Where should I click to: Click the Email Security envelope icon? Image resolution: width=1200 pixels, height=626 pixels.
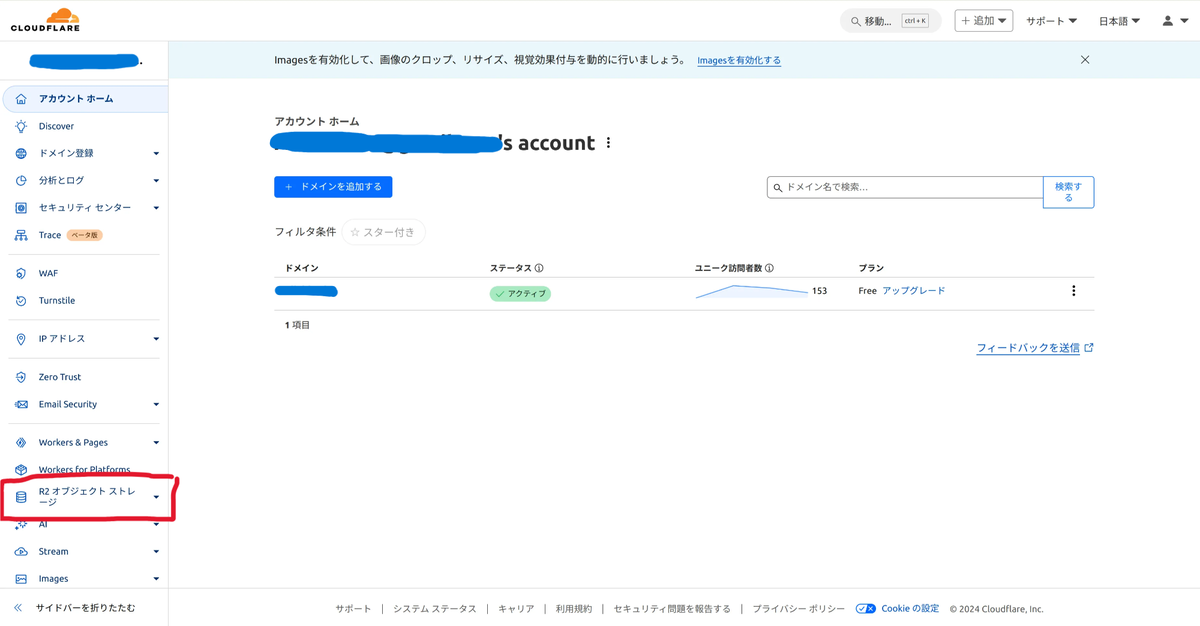click(x=21, y=404)
